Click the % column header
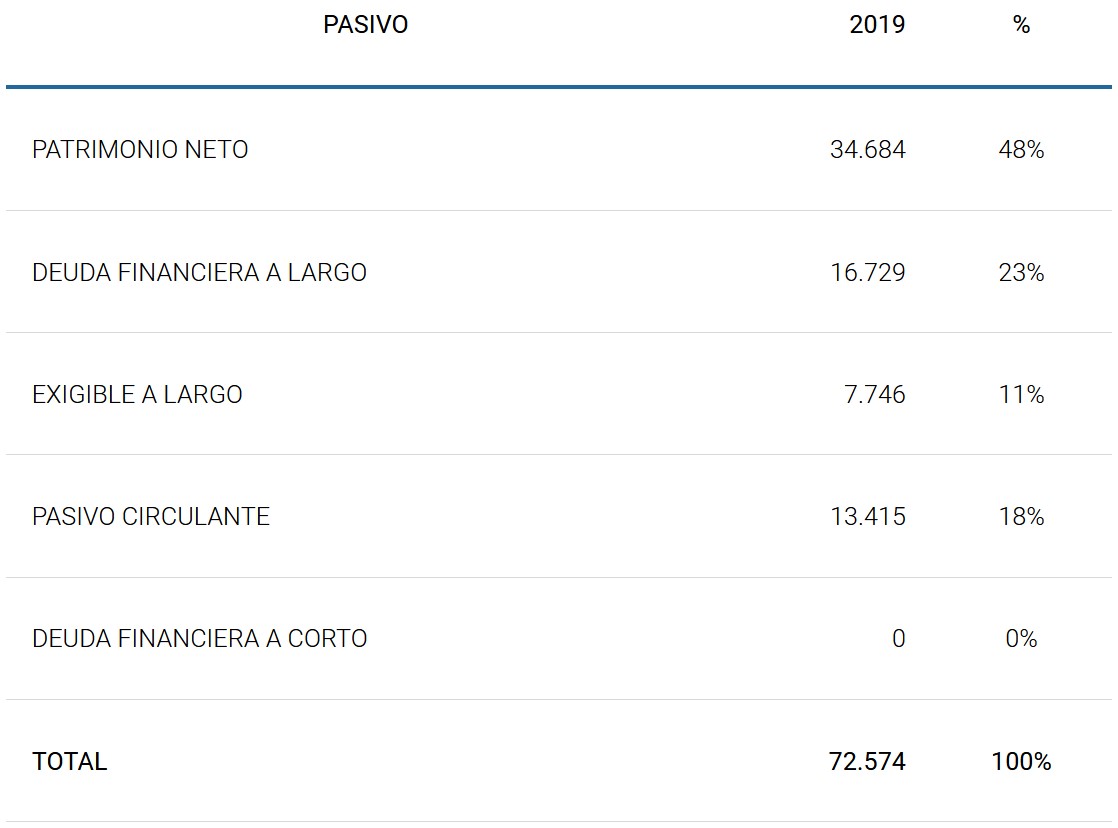 point(1021,25)
